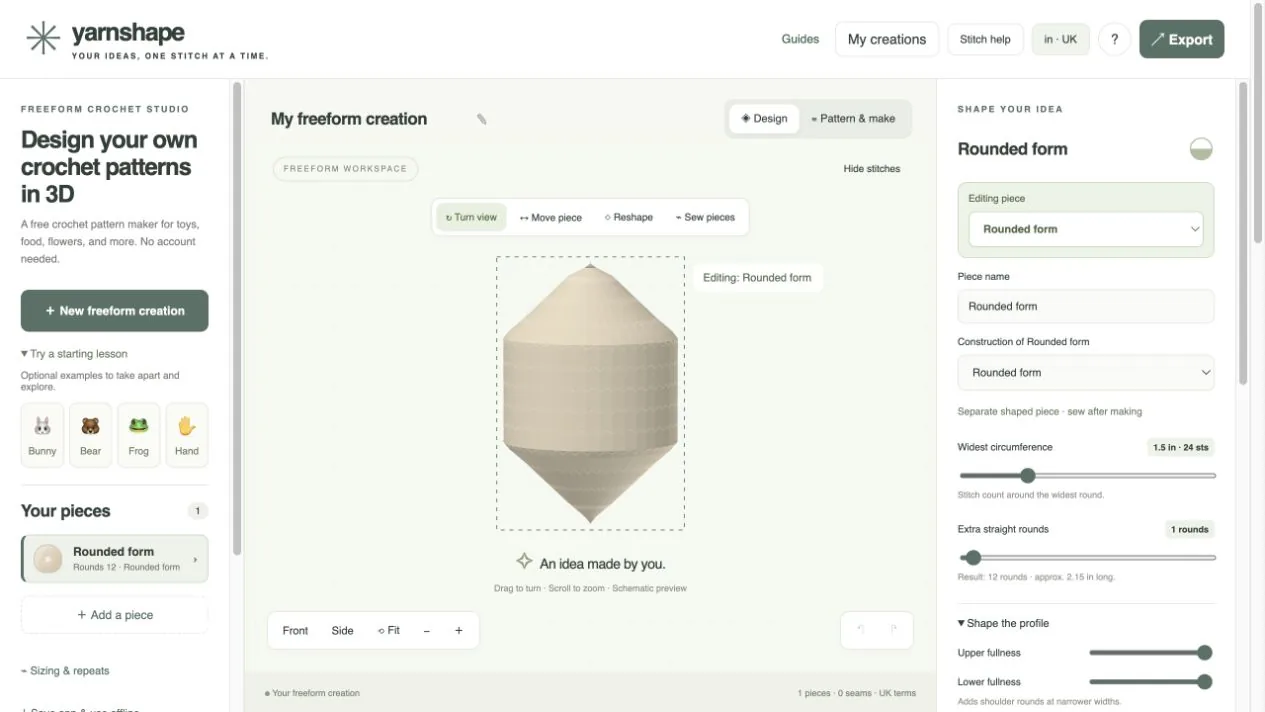Click the Rounded form piece name in Your pieces
The image size is (1265, 712).
113,552
